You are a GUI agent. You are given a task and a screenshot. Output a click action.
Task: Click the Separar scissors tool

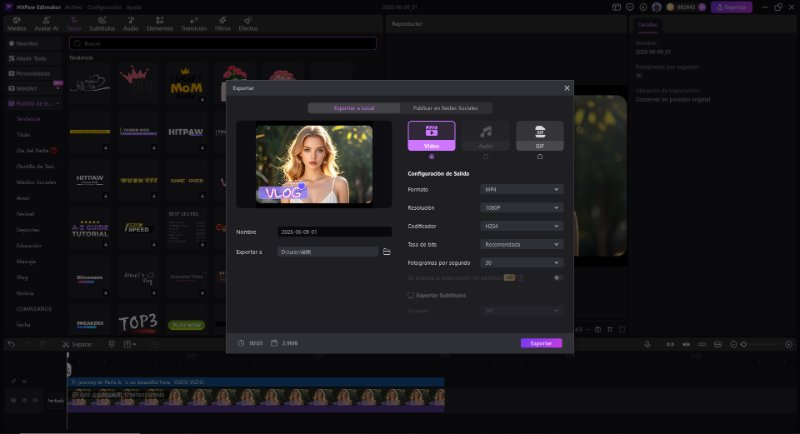pos(77,344)
